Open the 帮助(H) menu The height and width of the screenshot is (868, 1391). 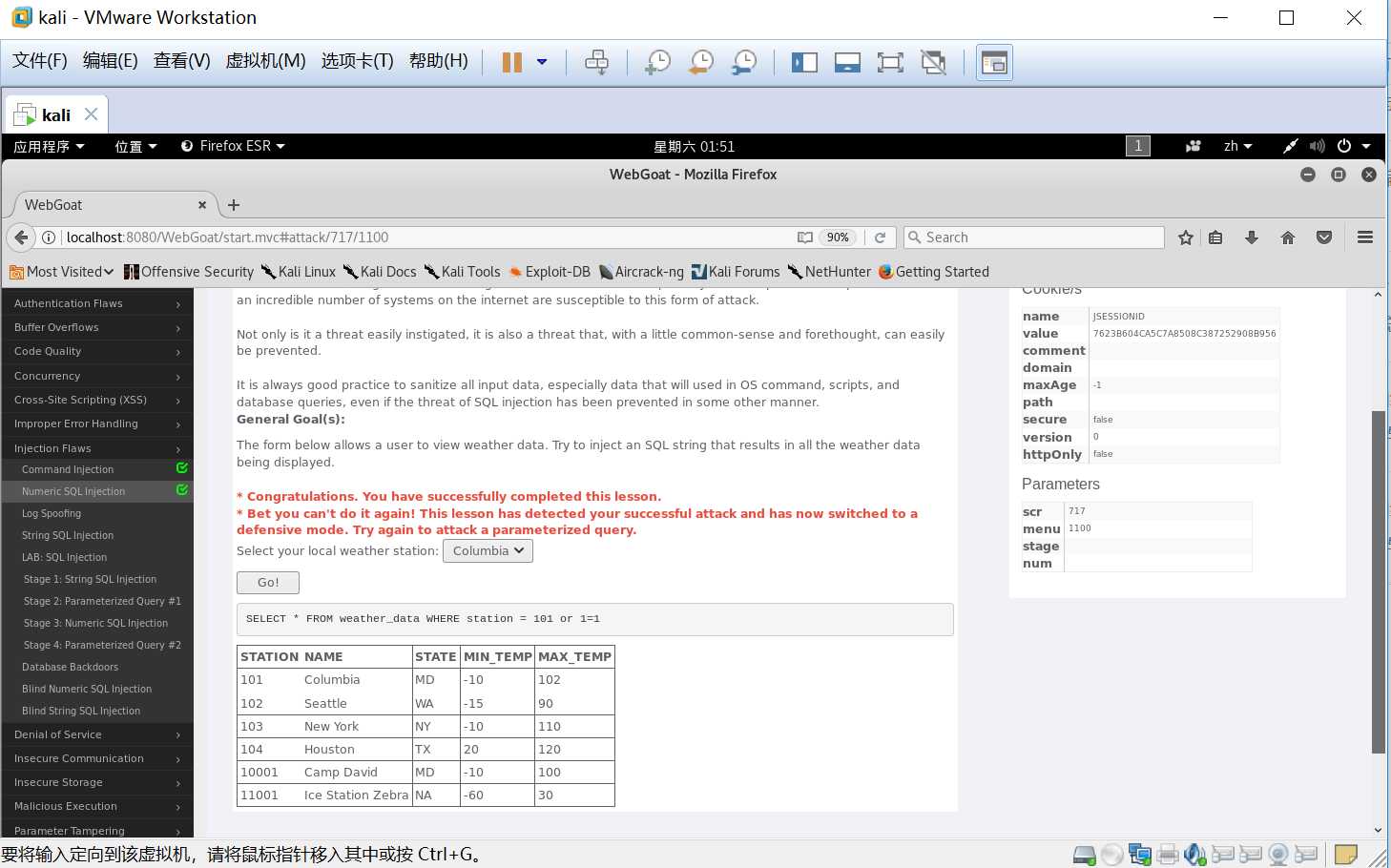tap(439, 61)
